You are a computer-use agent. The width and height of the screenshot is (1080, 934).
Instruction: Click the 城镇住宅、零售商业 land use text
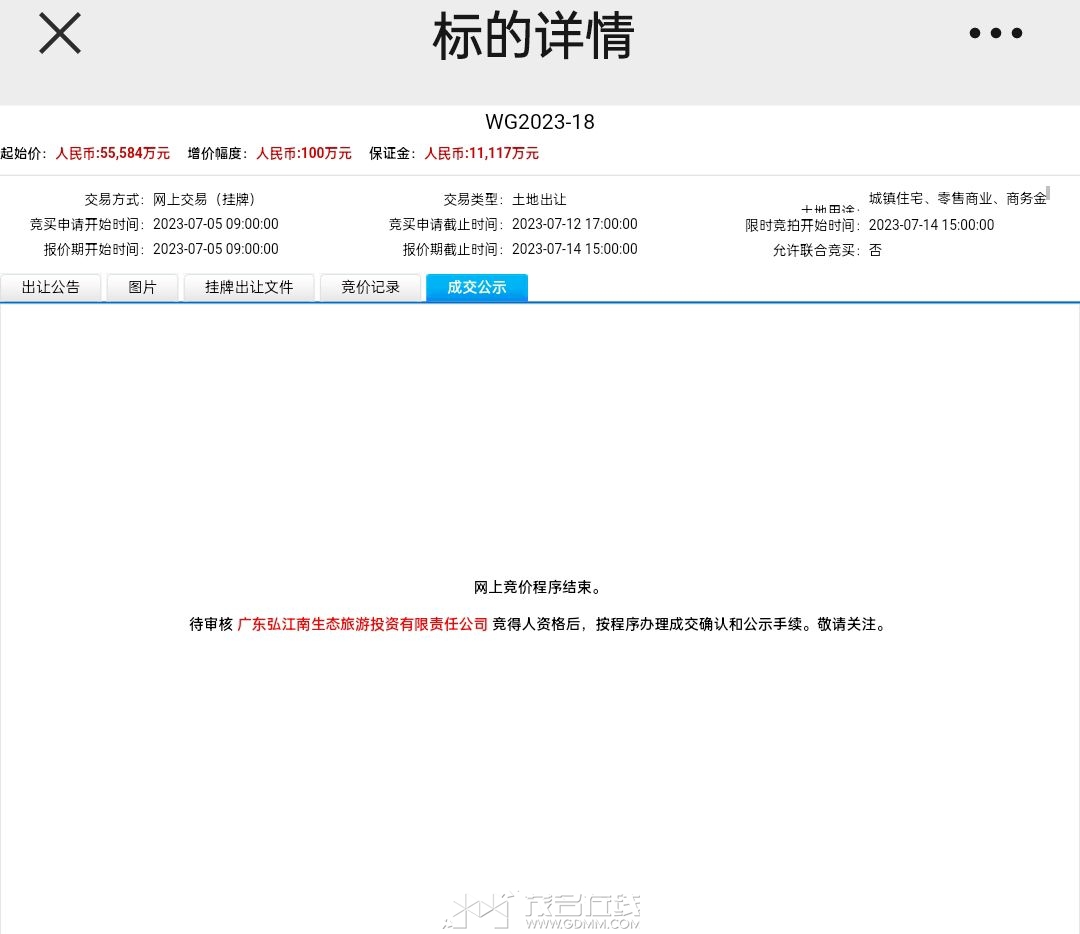956,198
